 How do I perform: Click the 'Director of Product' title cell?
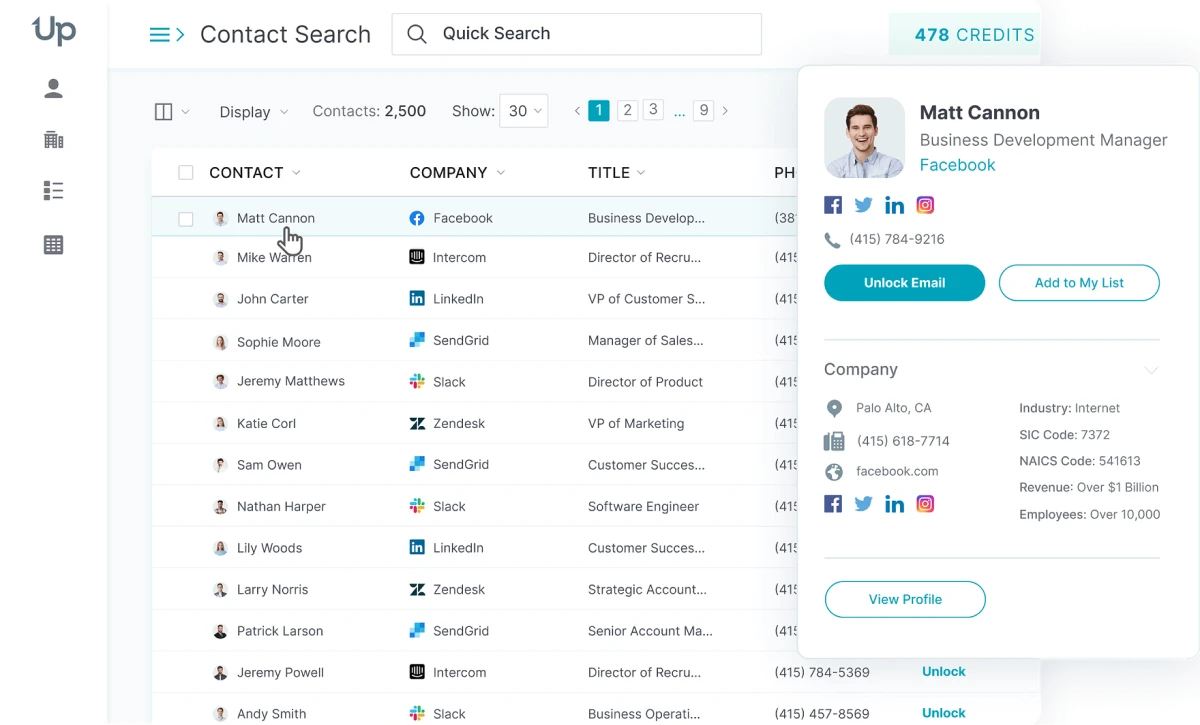[x=645, y=382]
